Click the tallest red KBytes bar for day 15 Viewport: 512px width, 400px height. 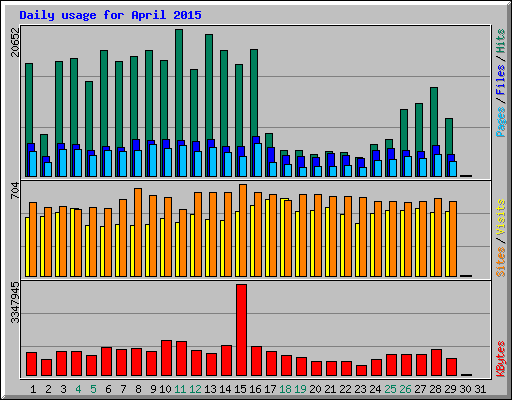point(242,330)
